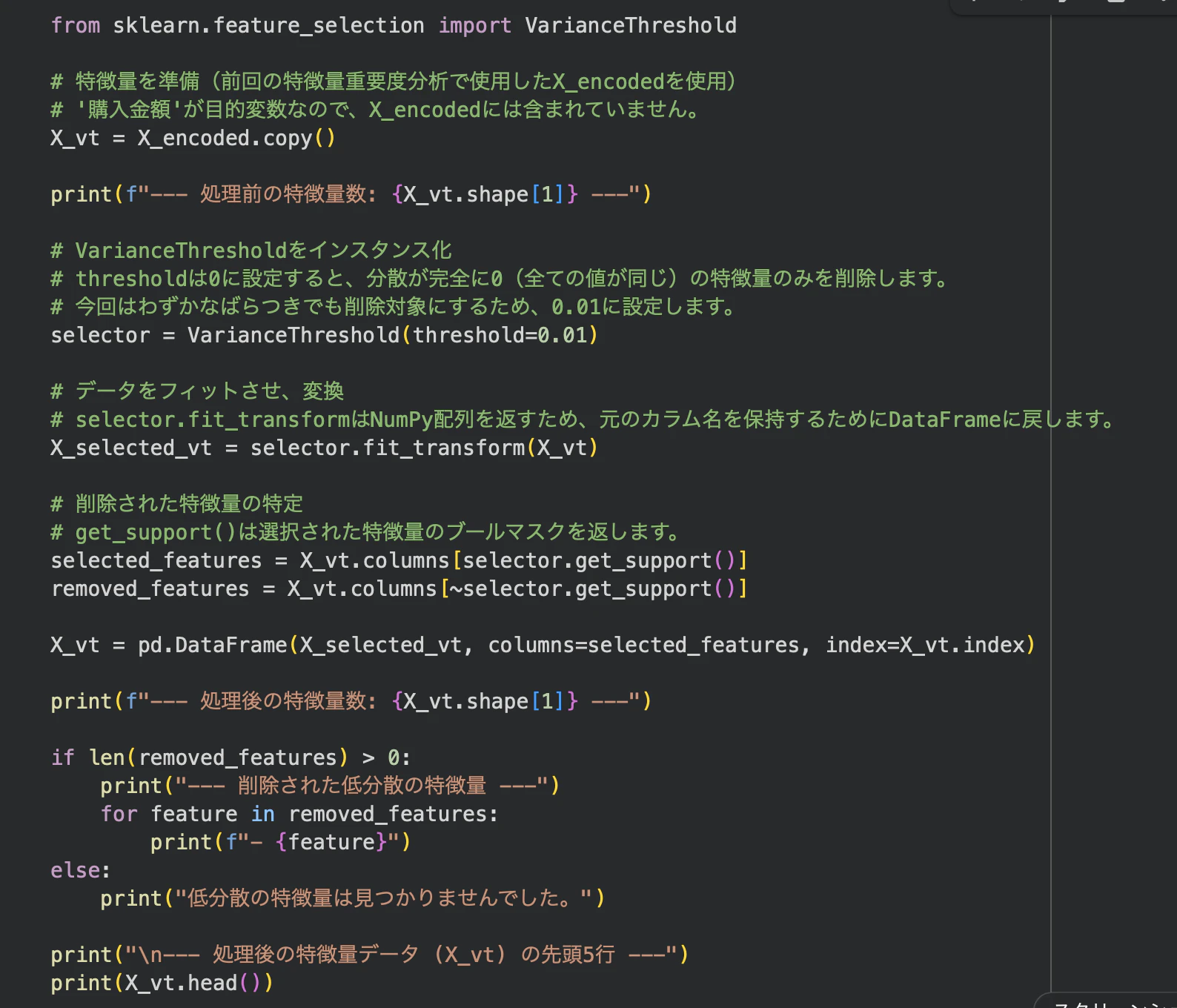Click the string "処理前の特徴量数" in print
This screenshot has height=1008, width=1177.
click(288, 194)
